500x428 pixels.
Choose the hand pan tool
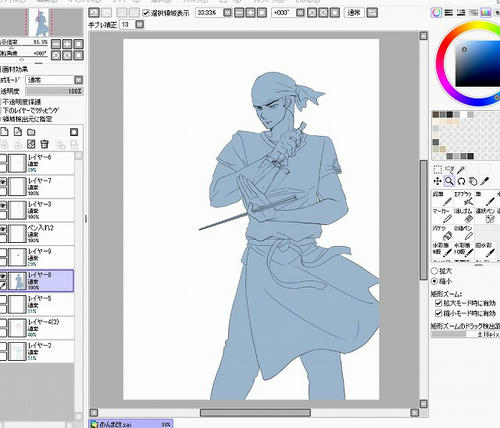pos(473,181)
